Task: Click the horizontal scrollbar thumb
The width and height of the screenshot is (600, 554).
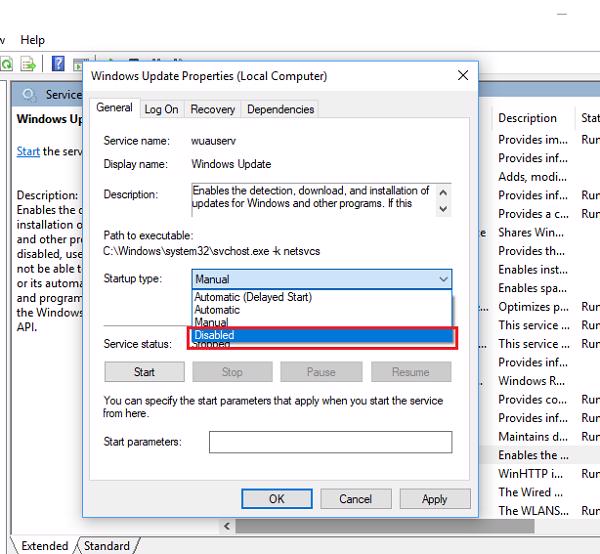Action: (x=385, y=526)
